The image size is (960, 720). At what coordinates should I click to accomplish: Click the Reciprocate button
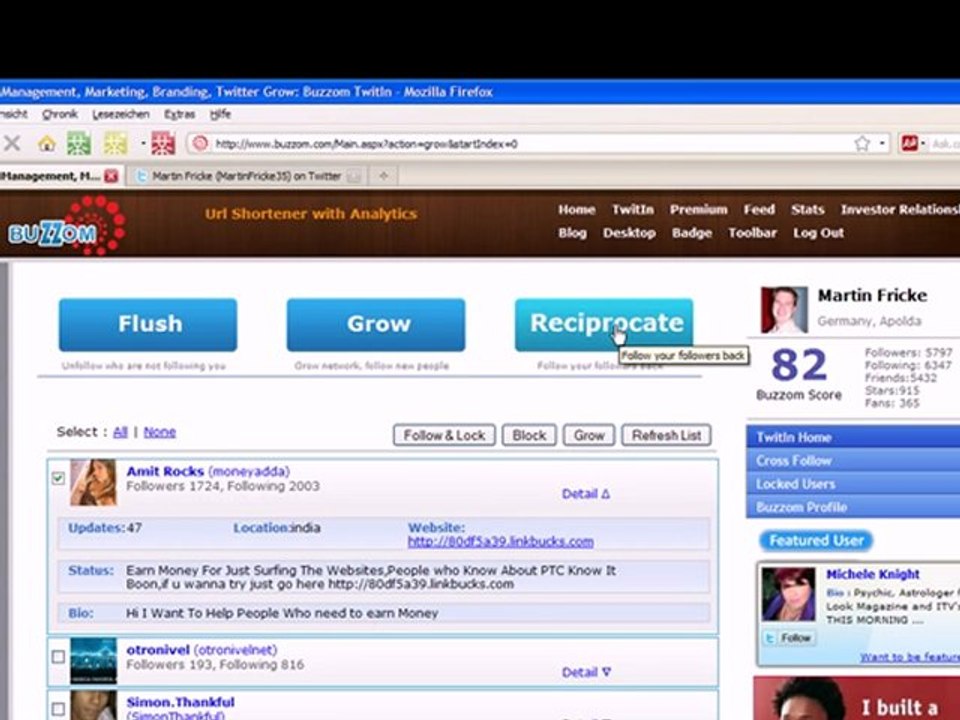[x=604, y=324]
